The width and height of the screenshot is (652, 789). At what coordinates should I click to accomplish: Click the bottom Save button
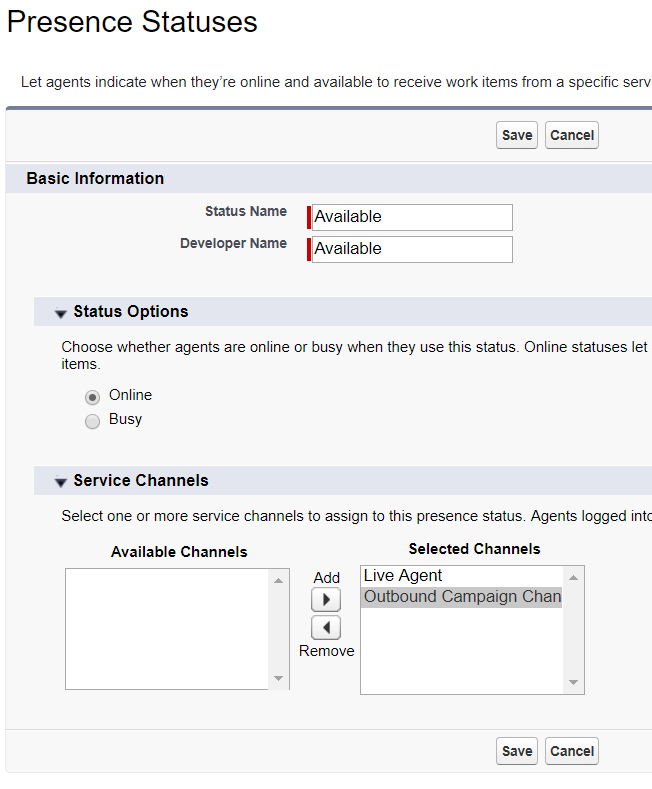[x=517, y=751]
